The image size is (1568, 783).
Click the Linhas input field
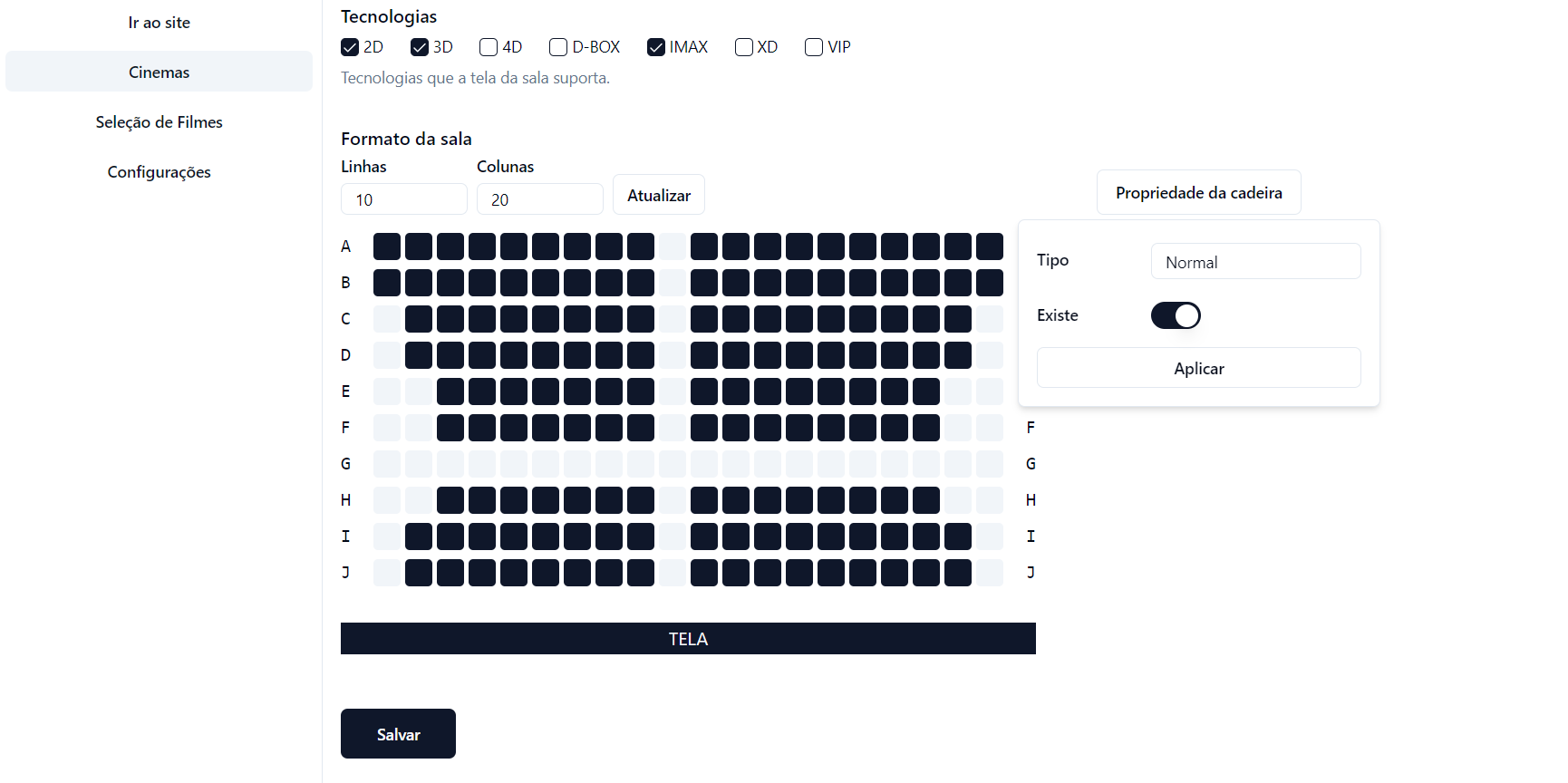coord(403,199)
